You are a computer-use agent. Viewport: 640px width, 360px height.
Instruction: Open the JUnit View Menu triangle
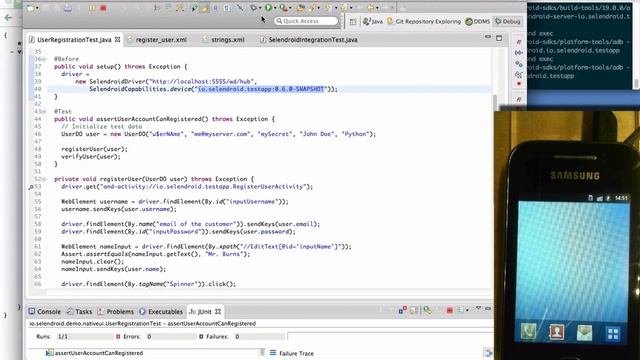(478, 309)
